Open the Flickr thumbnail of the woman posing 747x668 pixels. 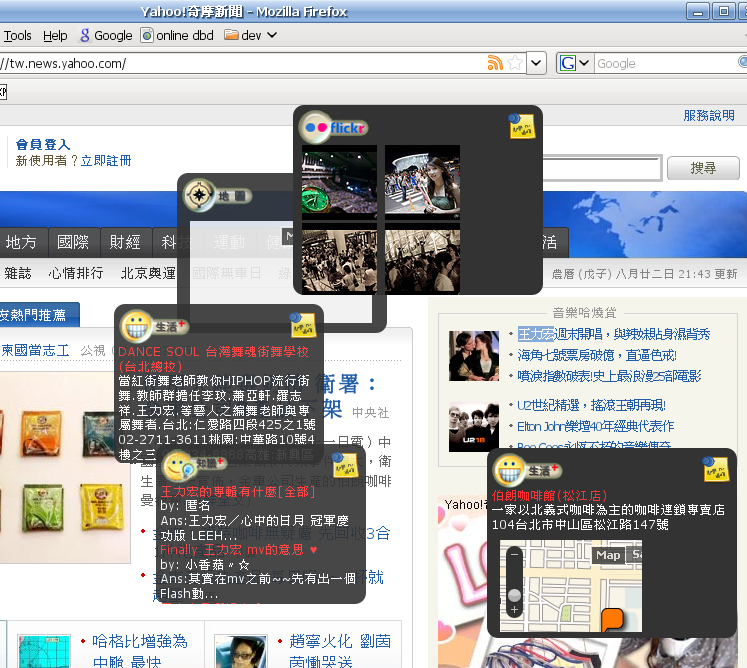click(422, 180)
